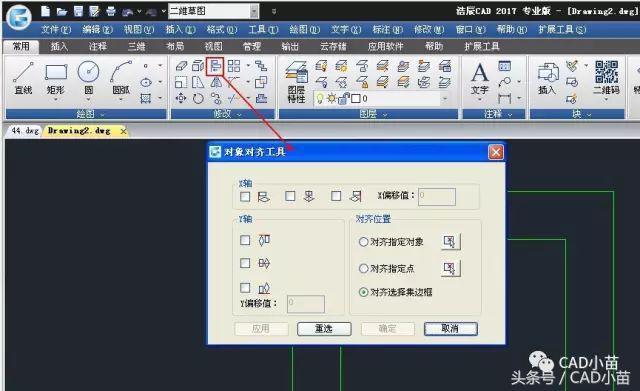Open the GstarCAD application logo menu
The height and width of the screenshot is (391, 640).
pyautogui.click(x=19, y=17)
